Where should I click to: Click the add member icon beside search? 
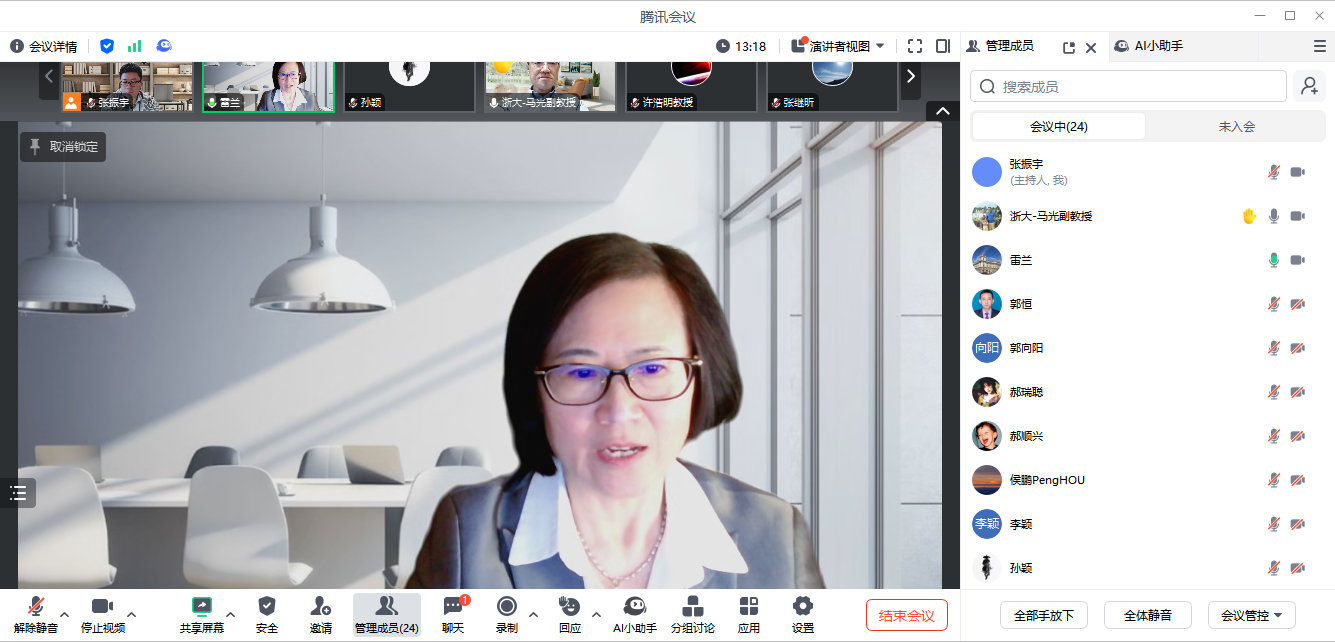[1309, 87]
